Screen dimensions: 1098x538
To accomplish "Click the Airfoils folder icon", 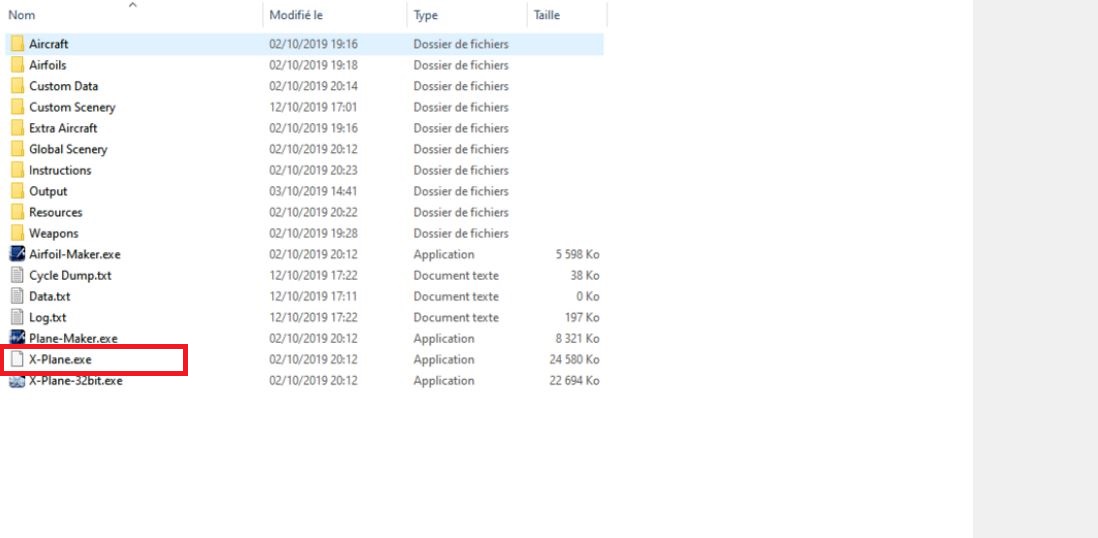I will [x=18, y=65].
